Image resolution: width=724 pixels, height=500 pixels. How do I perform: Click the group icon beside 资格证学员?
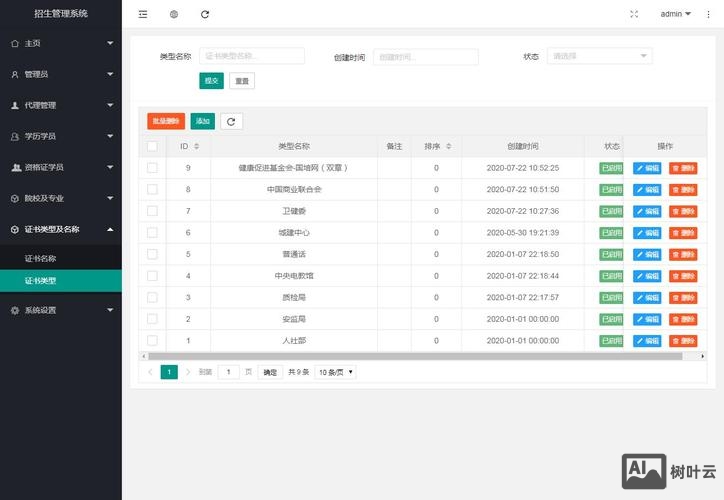pos(16,167)
